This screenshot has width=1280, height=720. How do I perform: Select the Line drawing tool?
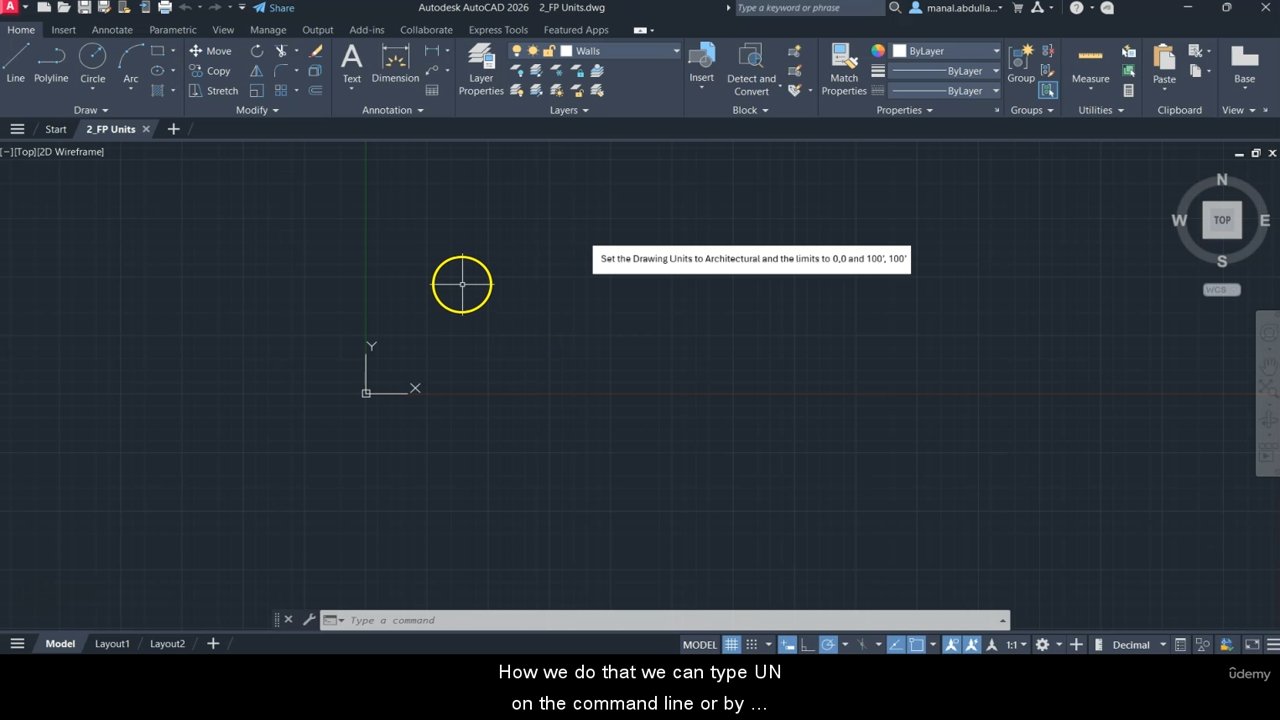(x=16, y=62)
